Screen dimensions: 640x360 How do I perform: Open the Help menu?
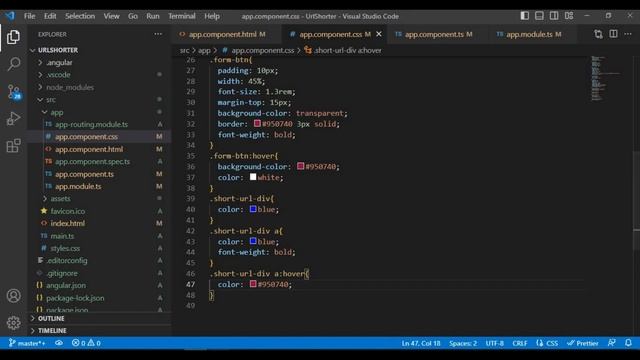(x=212, y=16)
